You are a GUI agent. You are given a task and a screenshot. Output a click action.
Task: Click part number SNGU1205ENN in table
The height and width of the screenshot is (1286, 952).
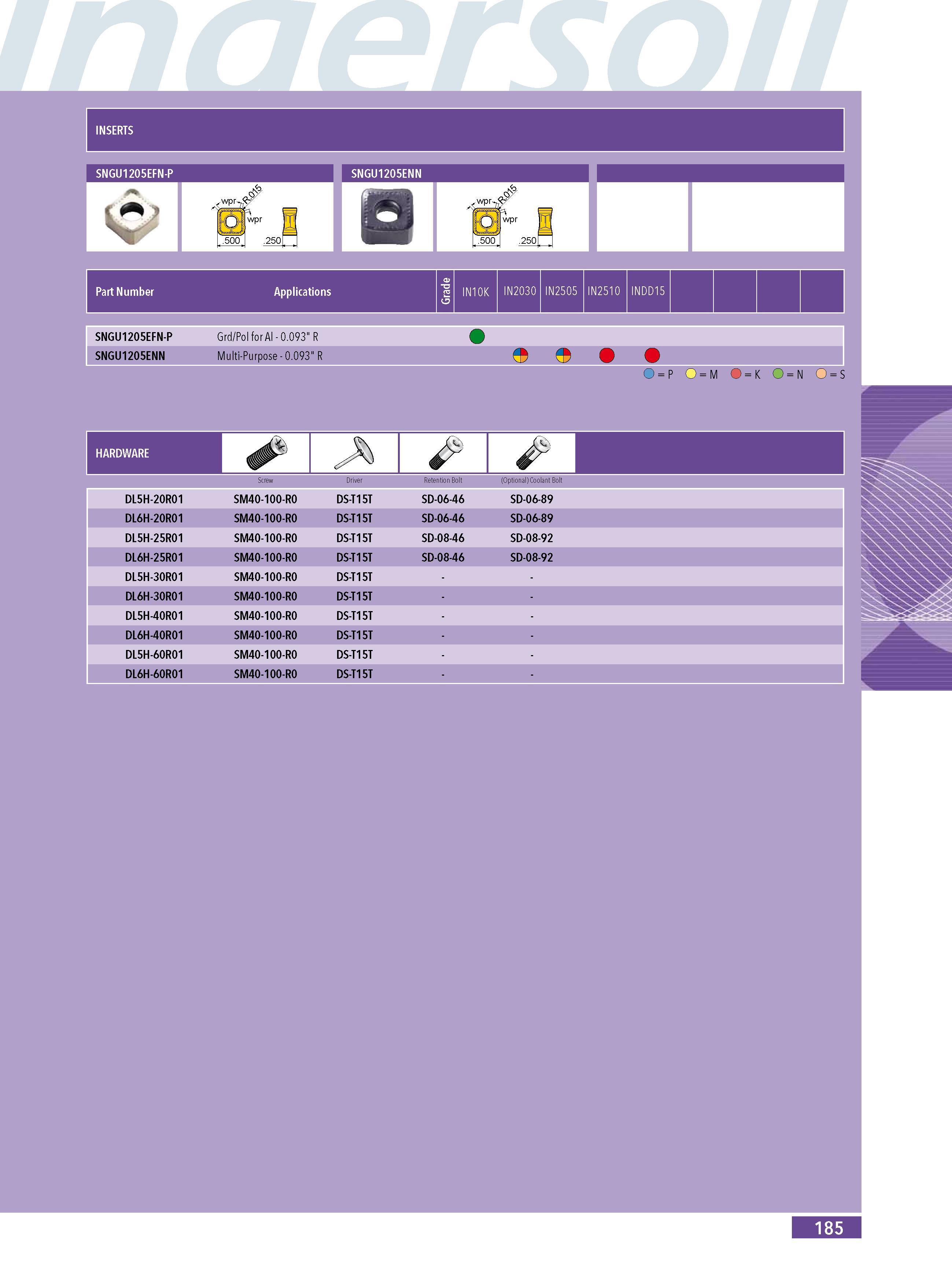(x=130, y=356)
